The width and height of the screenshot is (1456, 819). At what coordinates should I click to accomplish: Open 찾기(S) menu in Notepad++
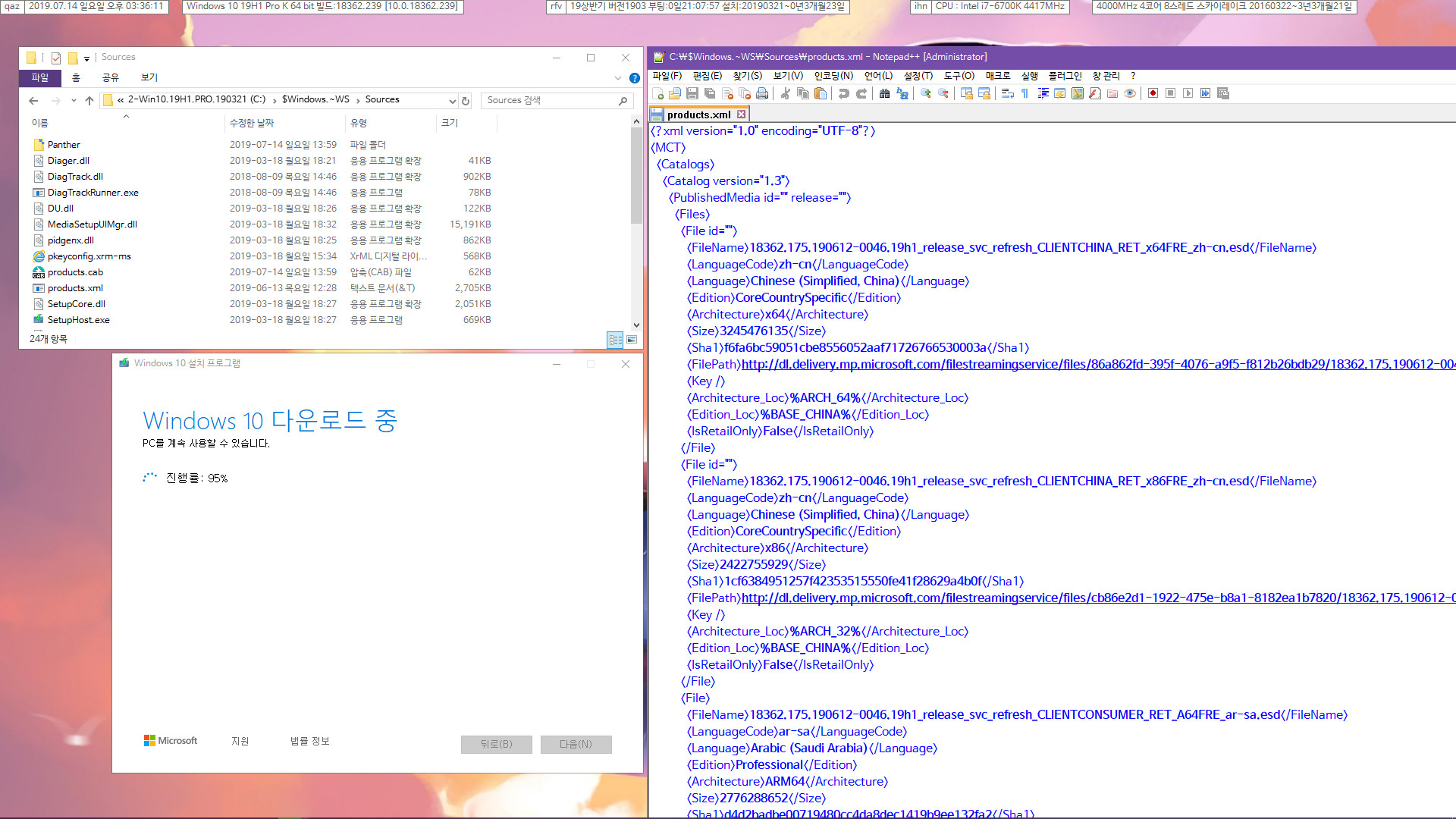click(747, 76)
